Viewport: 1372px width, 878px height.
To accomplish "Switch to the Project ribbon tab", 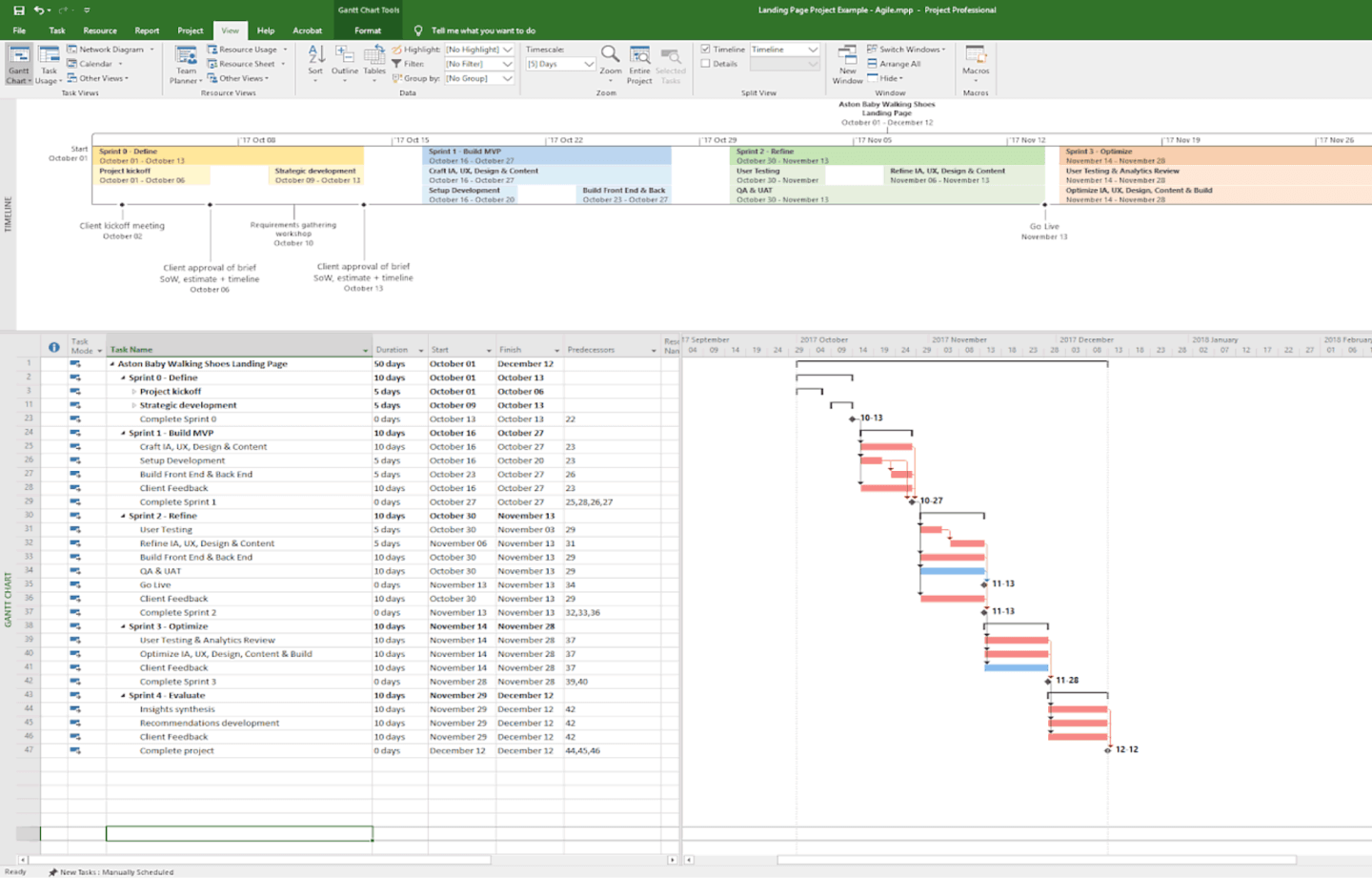I will tap(191, 31).
